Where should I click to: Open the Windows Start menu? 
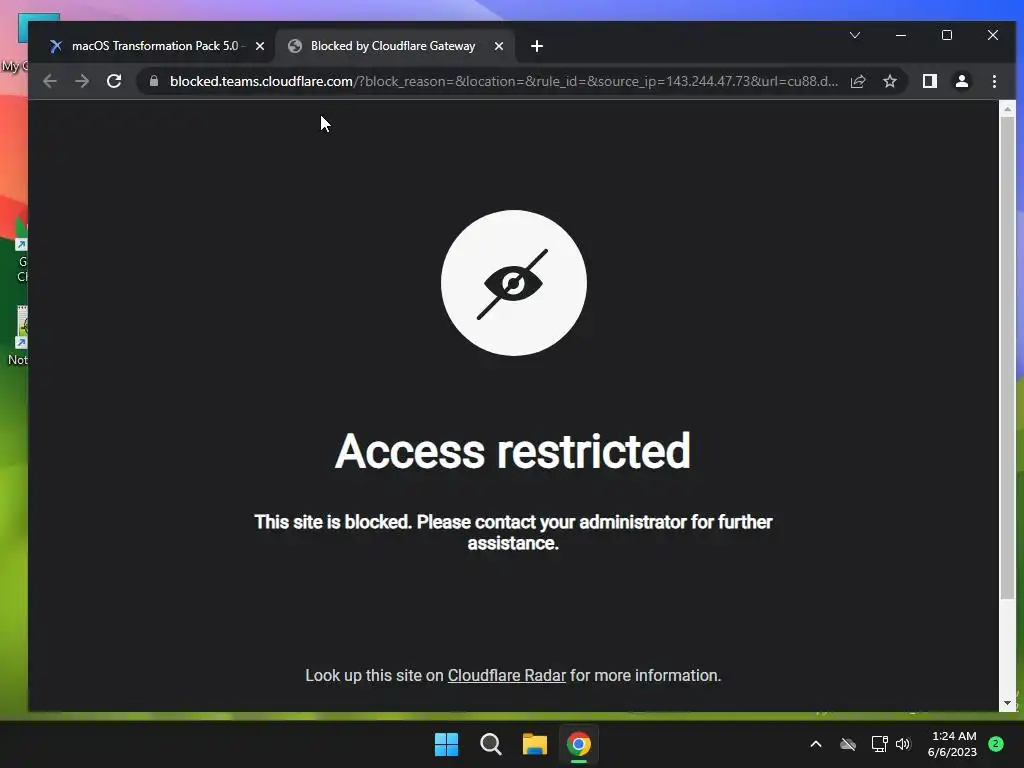(447, 744)
